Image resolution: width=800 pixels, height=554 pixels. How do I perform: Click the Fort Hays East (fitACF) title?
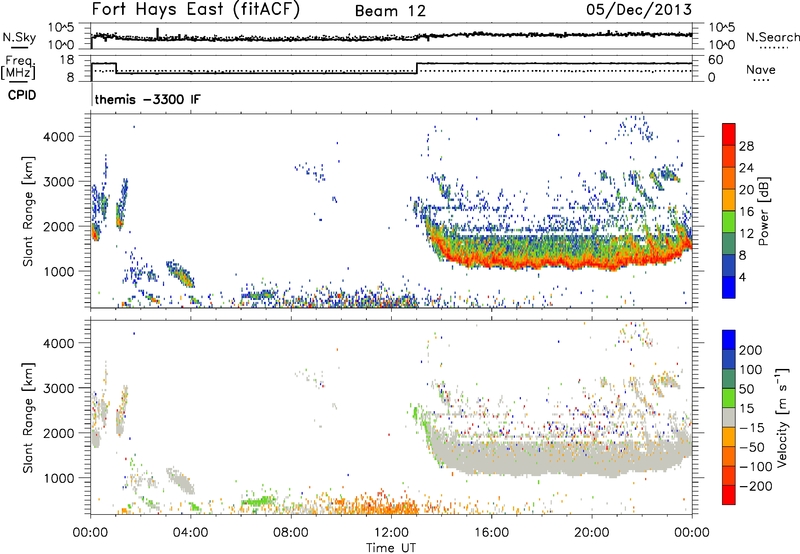(x=195, y=9)
